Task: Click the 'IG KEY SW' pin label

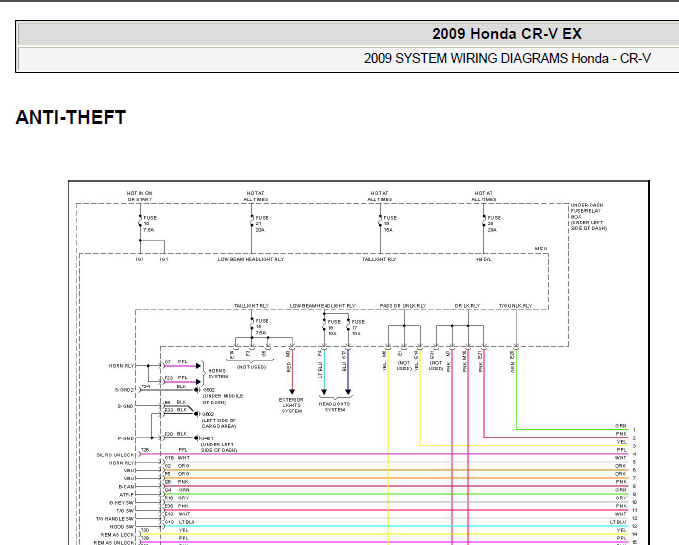Action: tap(121, 503)
